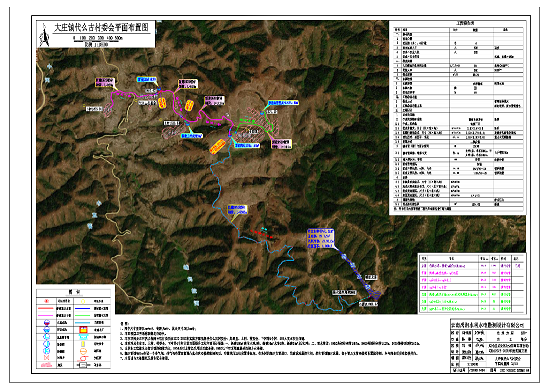Click the pink hatched area symbol in legend
Image resolution: width=549 pixels, height=389 pixels.
(x=46, y=365)
